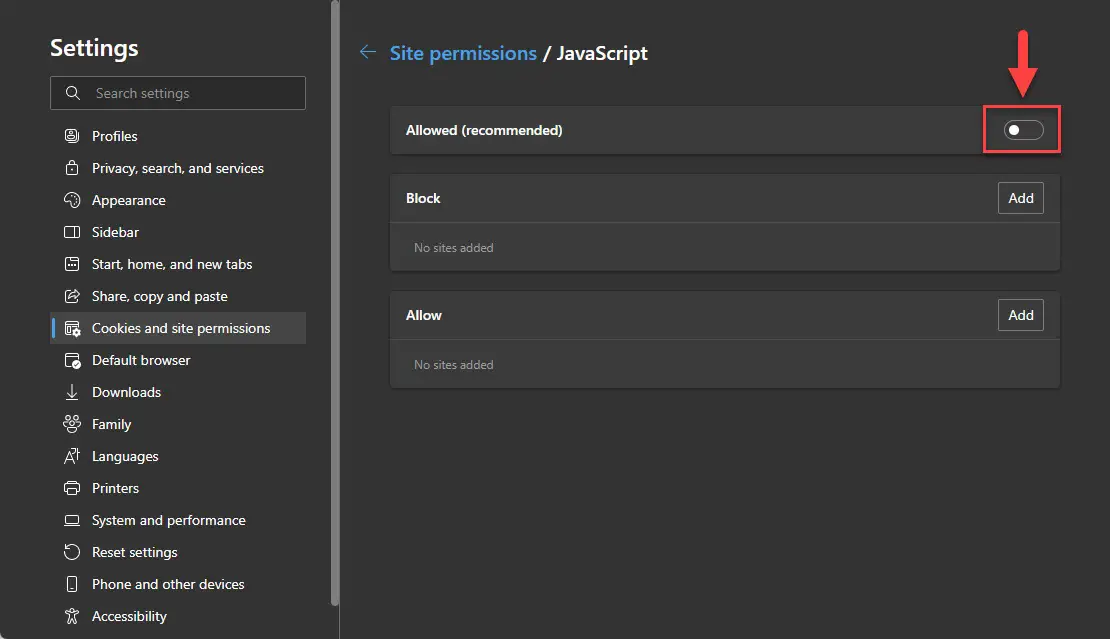Screen dimensions: 1110x639
Task: Click the Default browser icon
Action: click(71, 360)
